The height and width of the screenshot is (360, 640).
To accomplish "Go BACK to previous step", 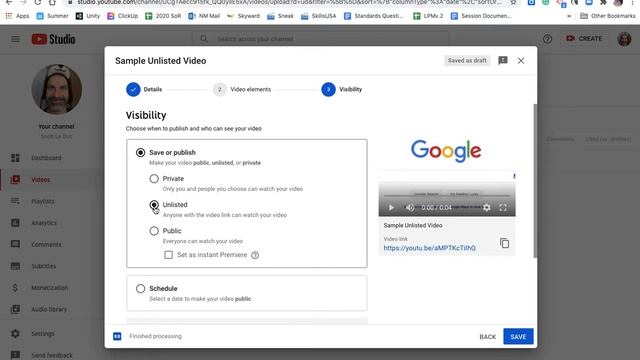I will click(x=487, y=337).
